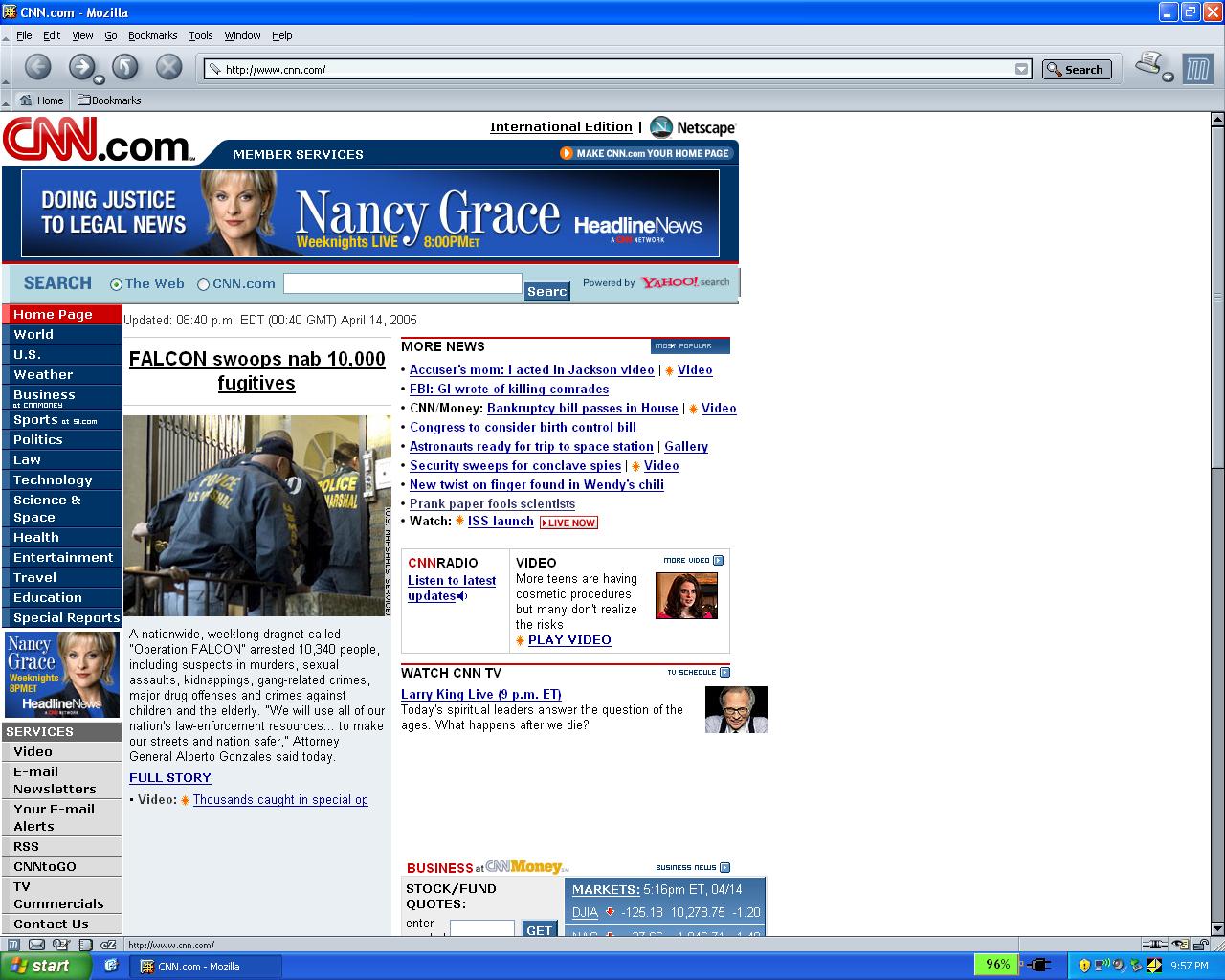Click the Navigator component icon in status bar

tap(11, 945)
